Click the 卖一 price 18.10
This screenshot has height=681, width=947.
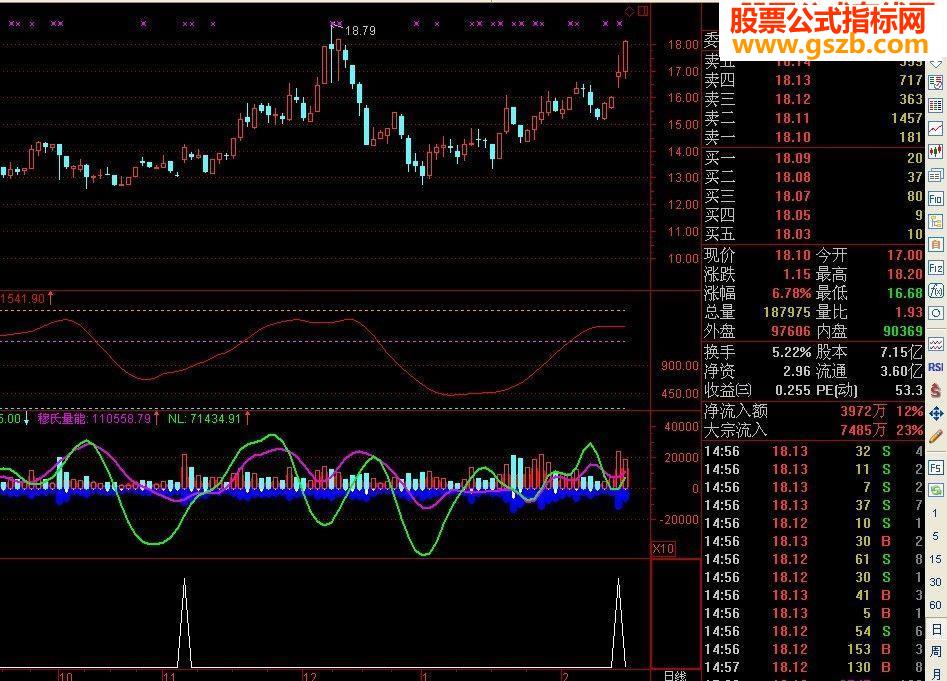point(793,137)
